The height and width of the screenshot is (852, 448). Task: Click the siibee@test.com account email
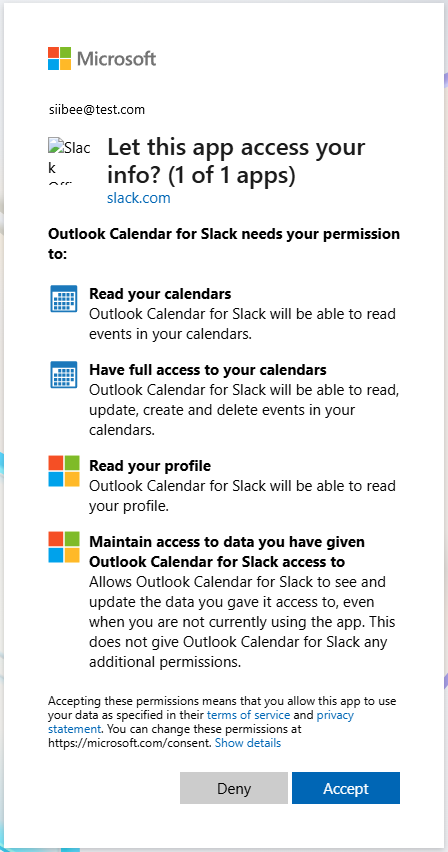(97, 110)
